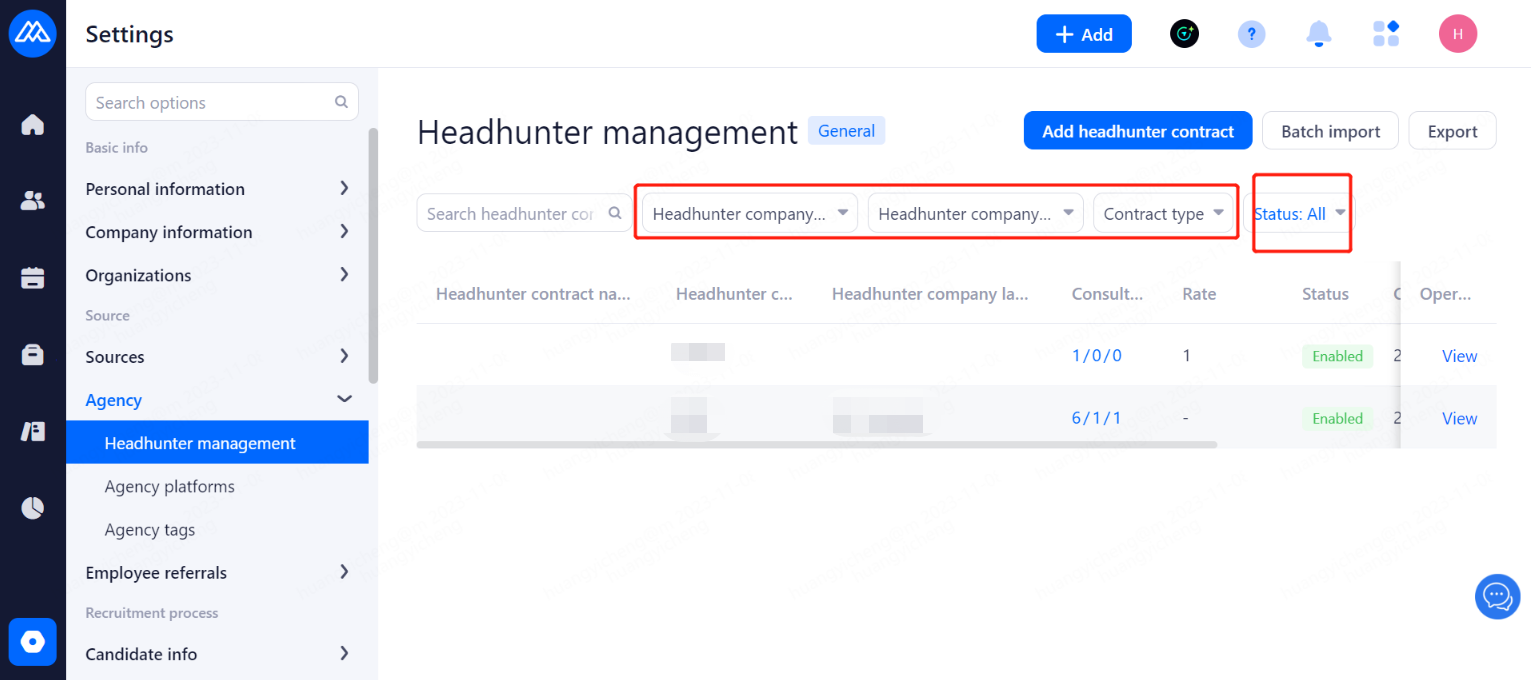Expand Organizations section
The image size is (1531, 680).
click(217, 275)
